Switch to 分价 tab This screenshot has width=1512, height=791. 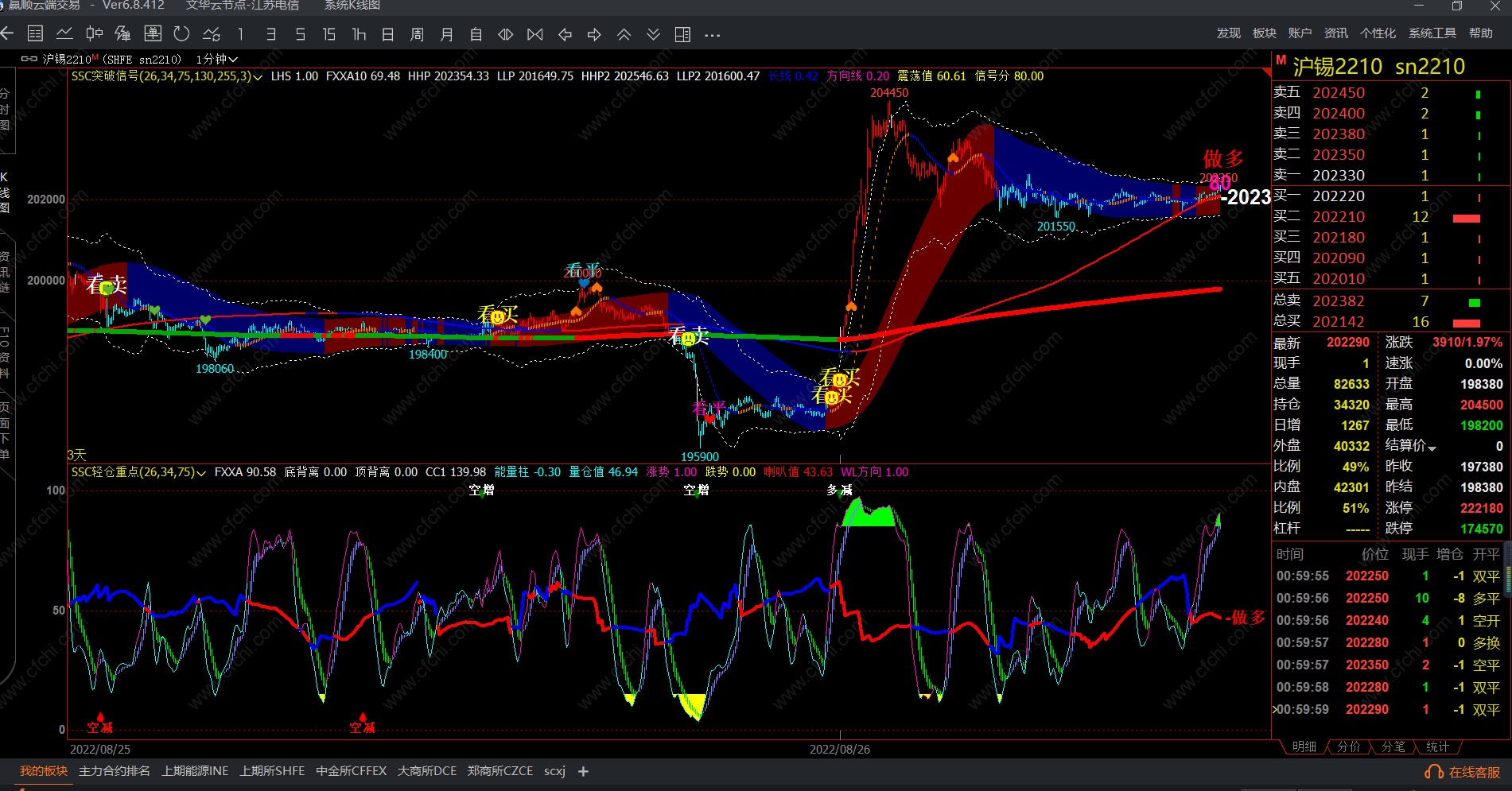click(1348, 747)
